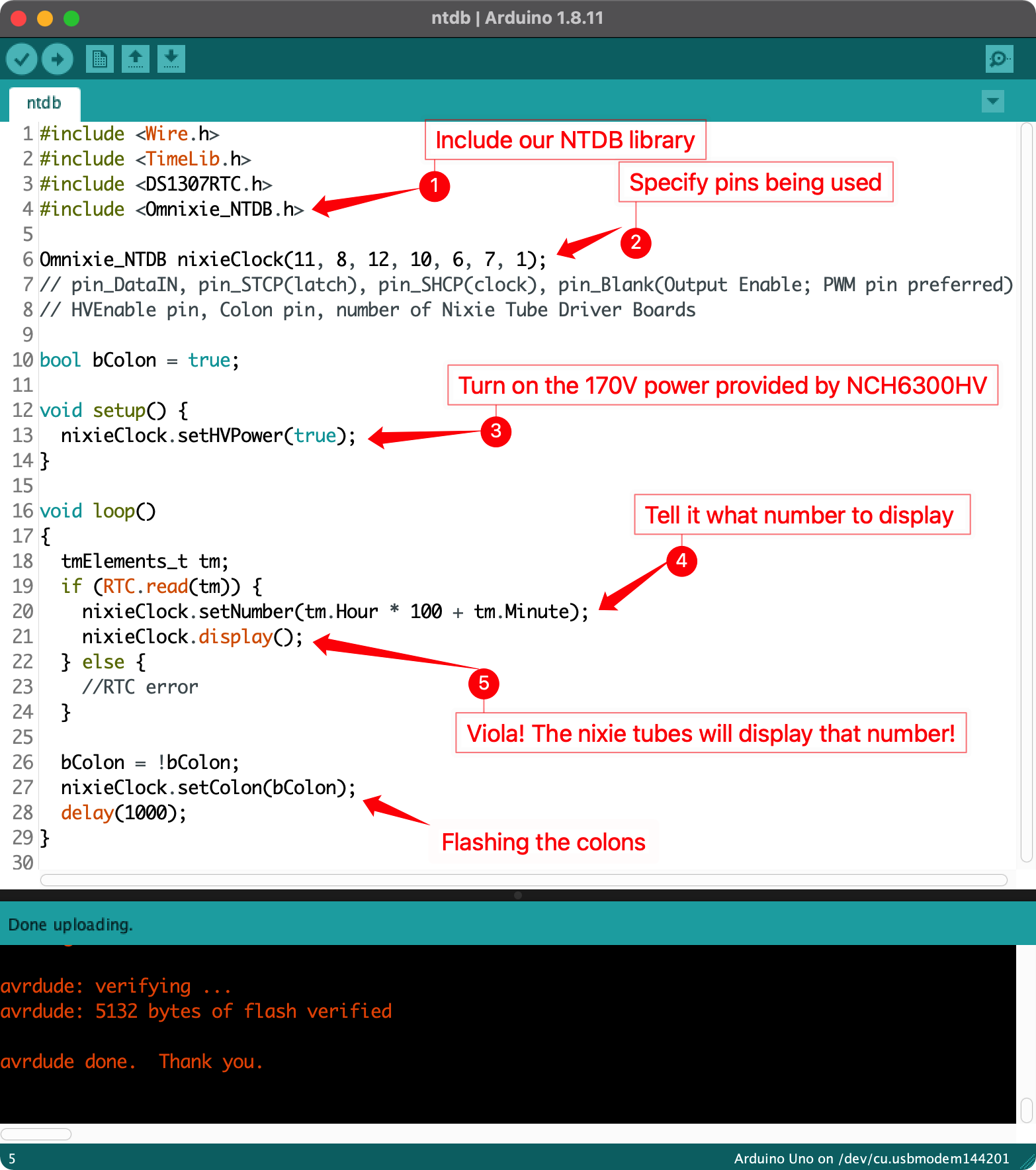Click the "} else {" line
The width and height of the screenshot is (1036, 1170).
(103, 662)
